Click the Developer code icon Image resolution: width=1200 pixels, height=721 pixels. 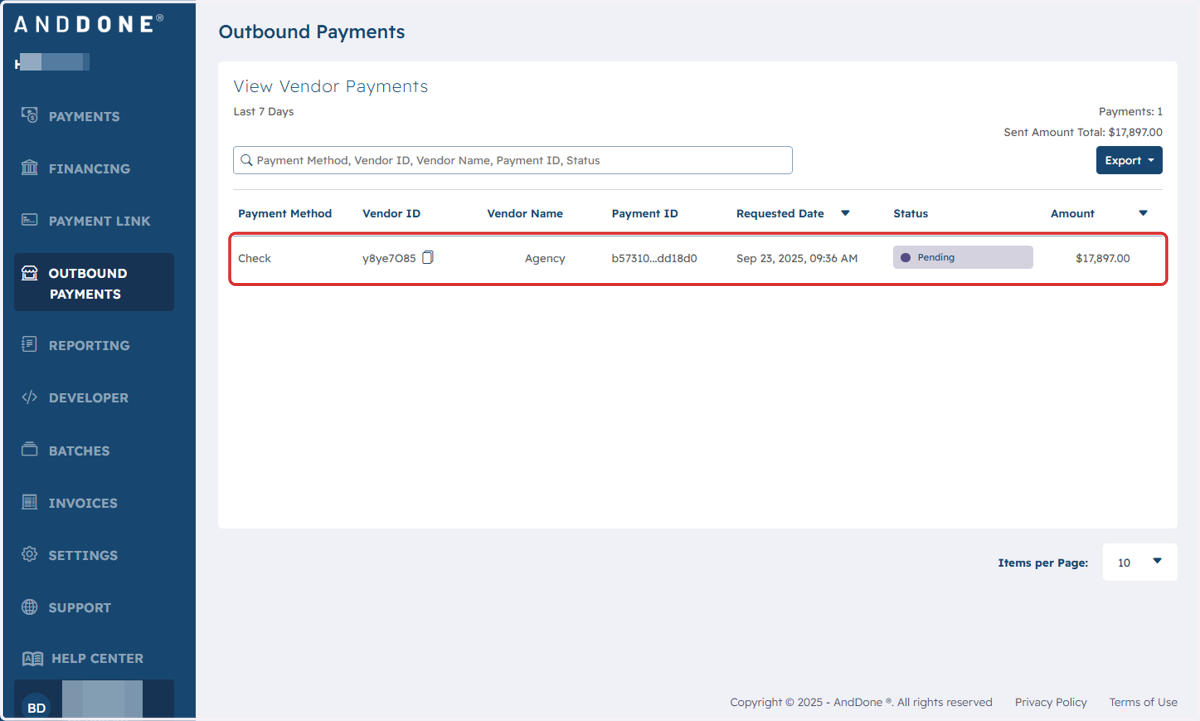(30, 397)
